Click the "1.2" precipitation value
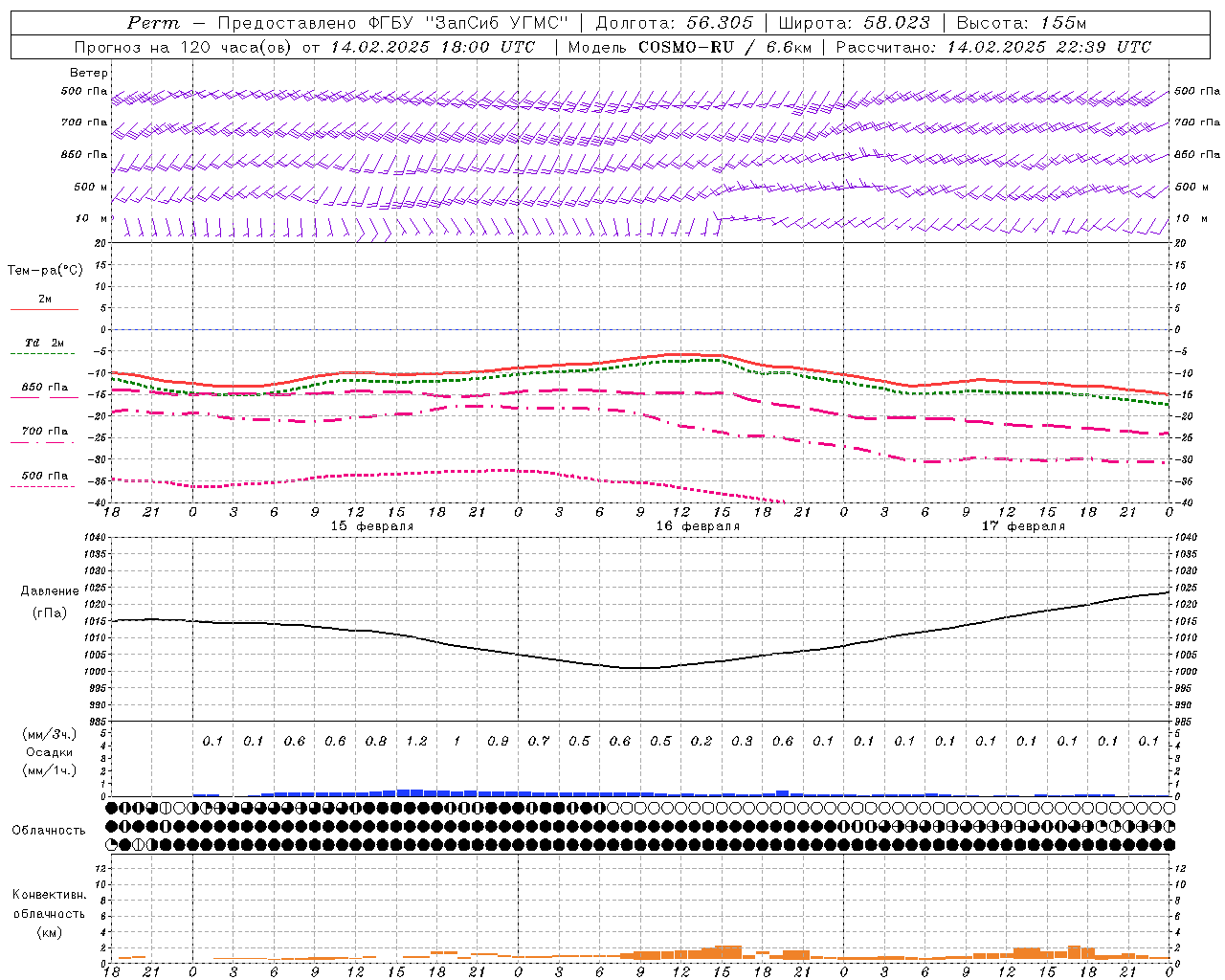 coord(416,741)
